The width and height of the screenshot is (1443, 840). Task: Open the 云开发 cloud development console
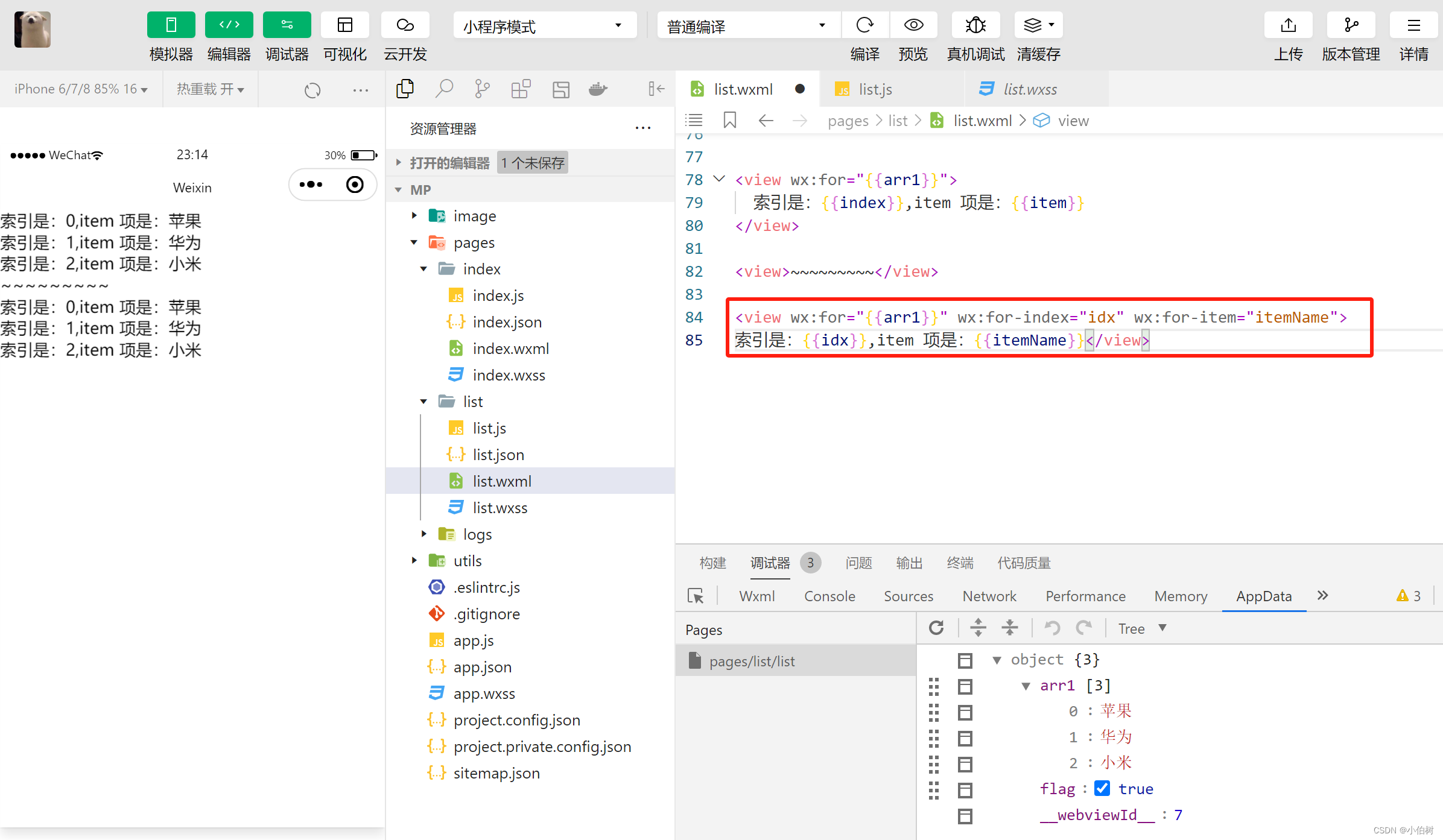coord(405,25)
